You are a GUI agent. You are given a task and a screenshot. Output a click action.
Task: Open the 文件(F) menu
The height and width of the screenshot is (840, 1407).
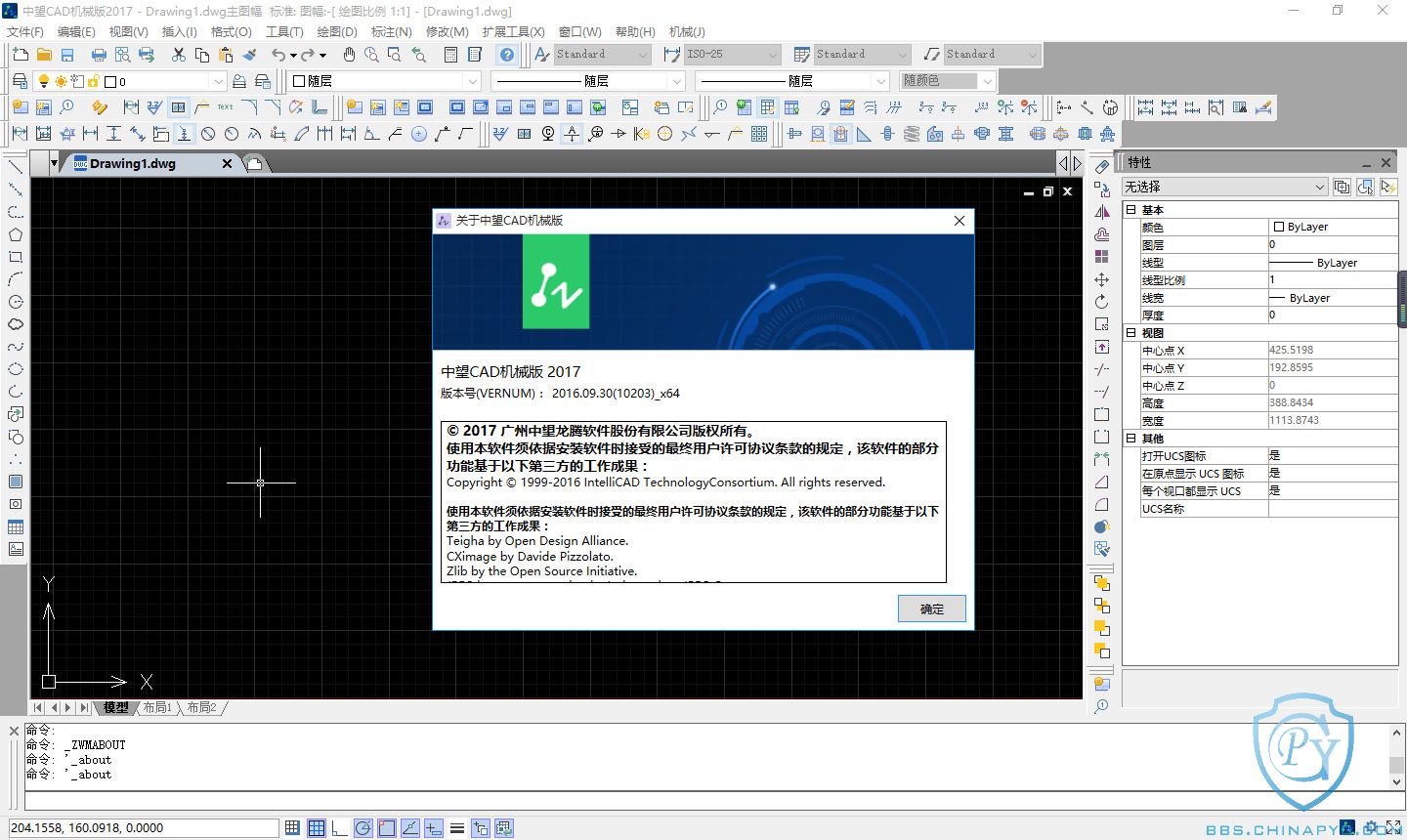pos(25,31)
